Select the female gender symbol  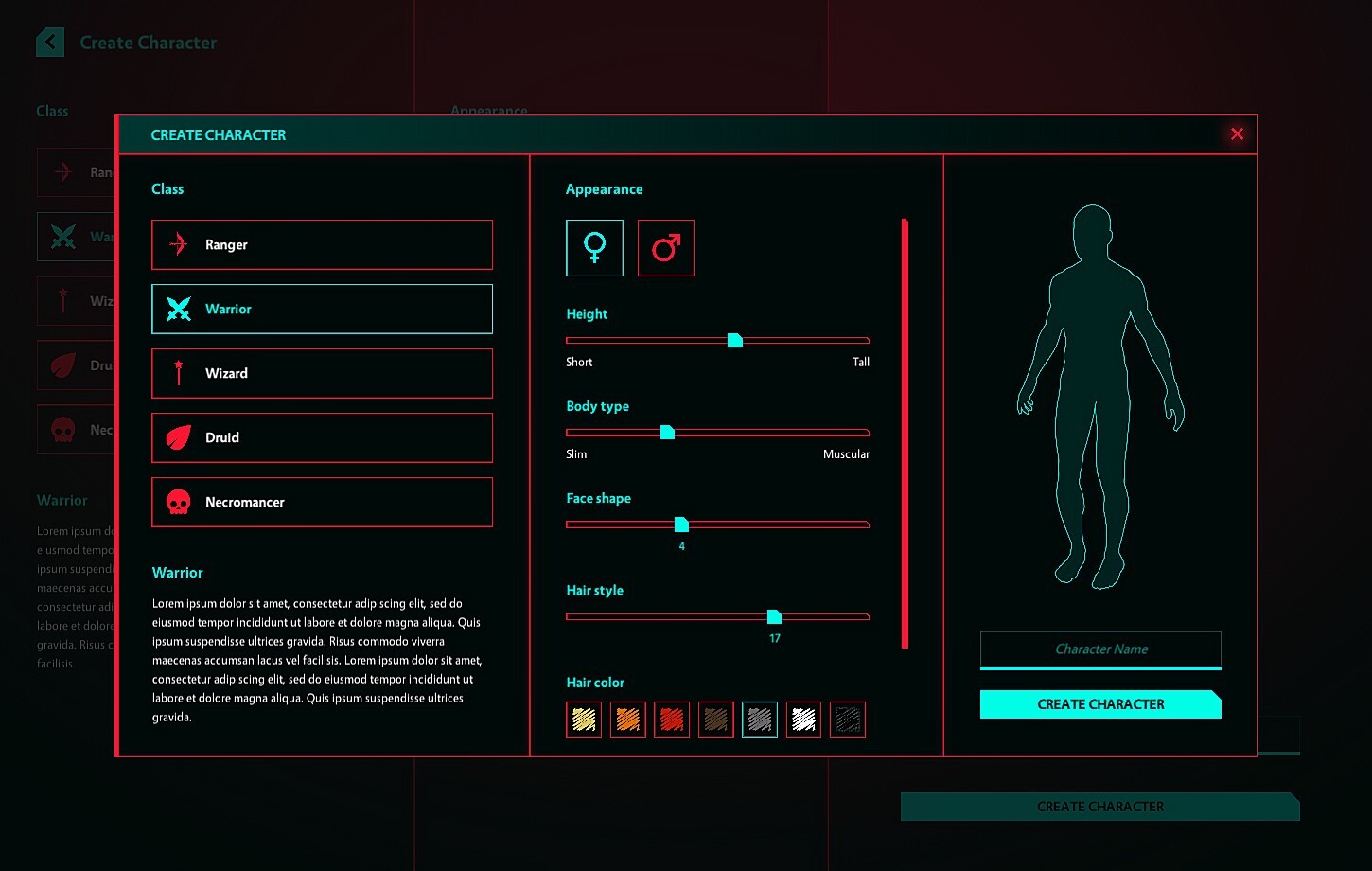pos(594,248)
